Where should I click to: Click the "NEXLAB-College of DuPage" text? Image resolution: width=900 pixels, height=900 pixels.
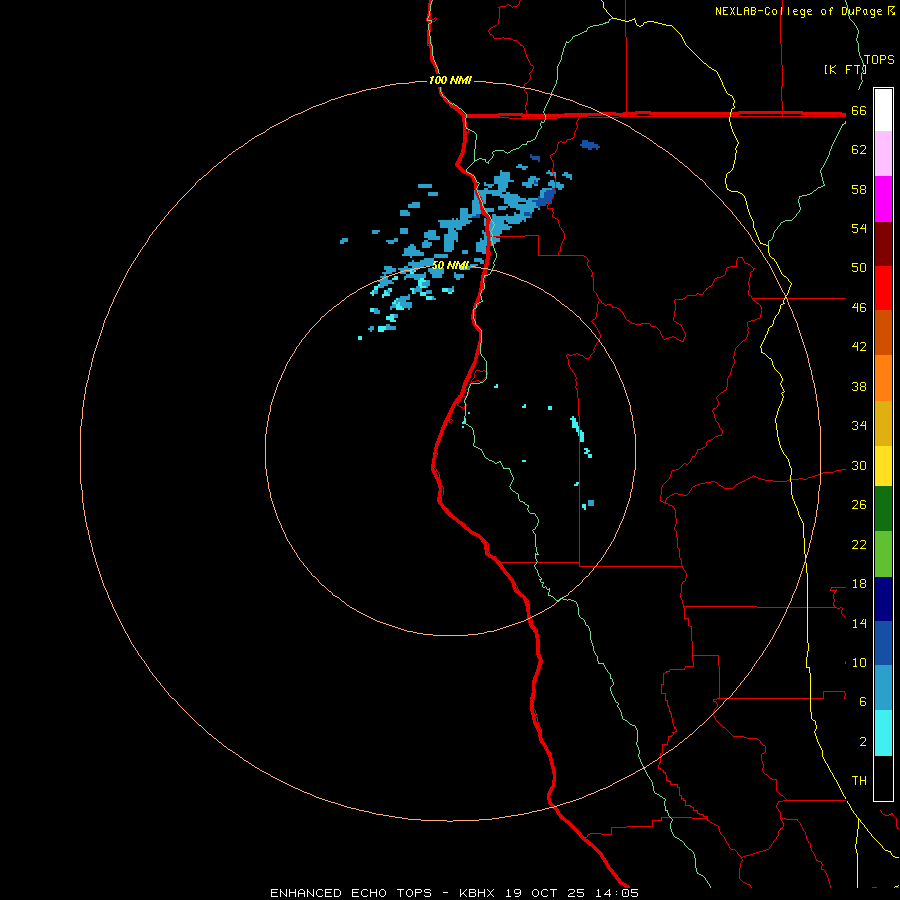[800, 11]
